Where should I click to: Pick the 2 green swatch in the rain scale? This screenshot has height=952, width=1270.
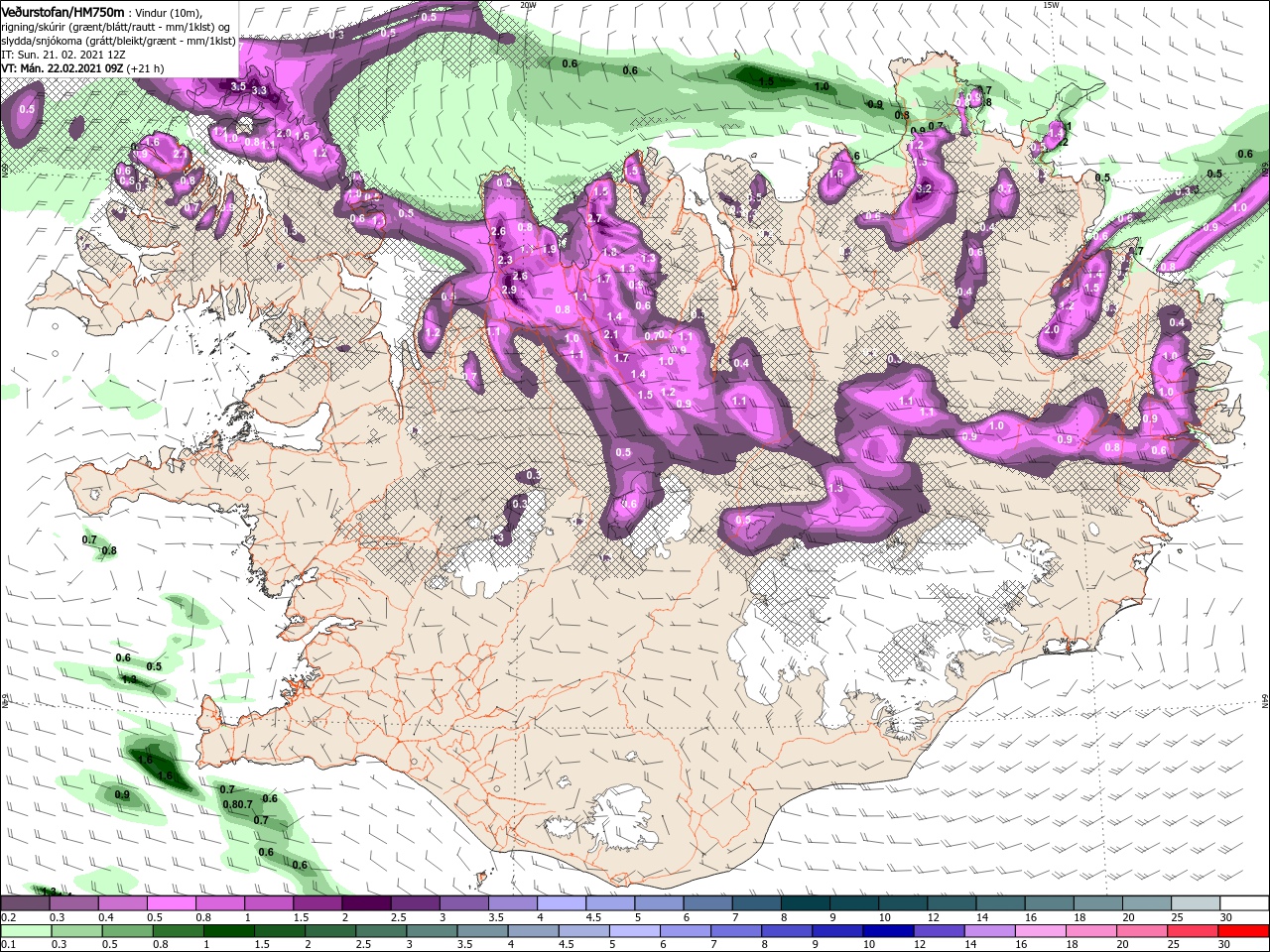click(x=329, y=931)
